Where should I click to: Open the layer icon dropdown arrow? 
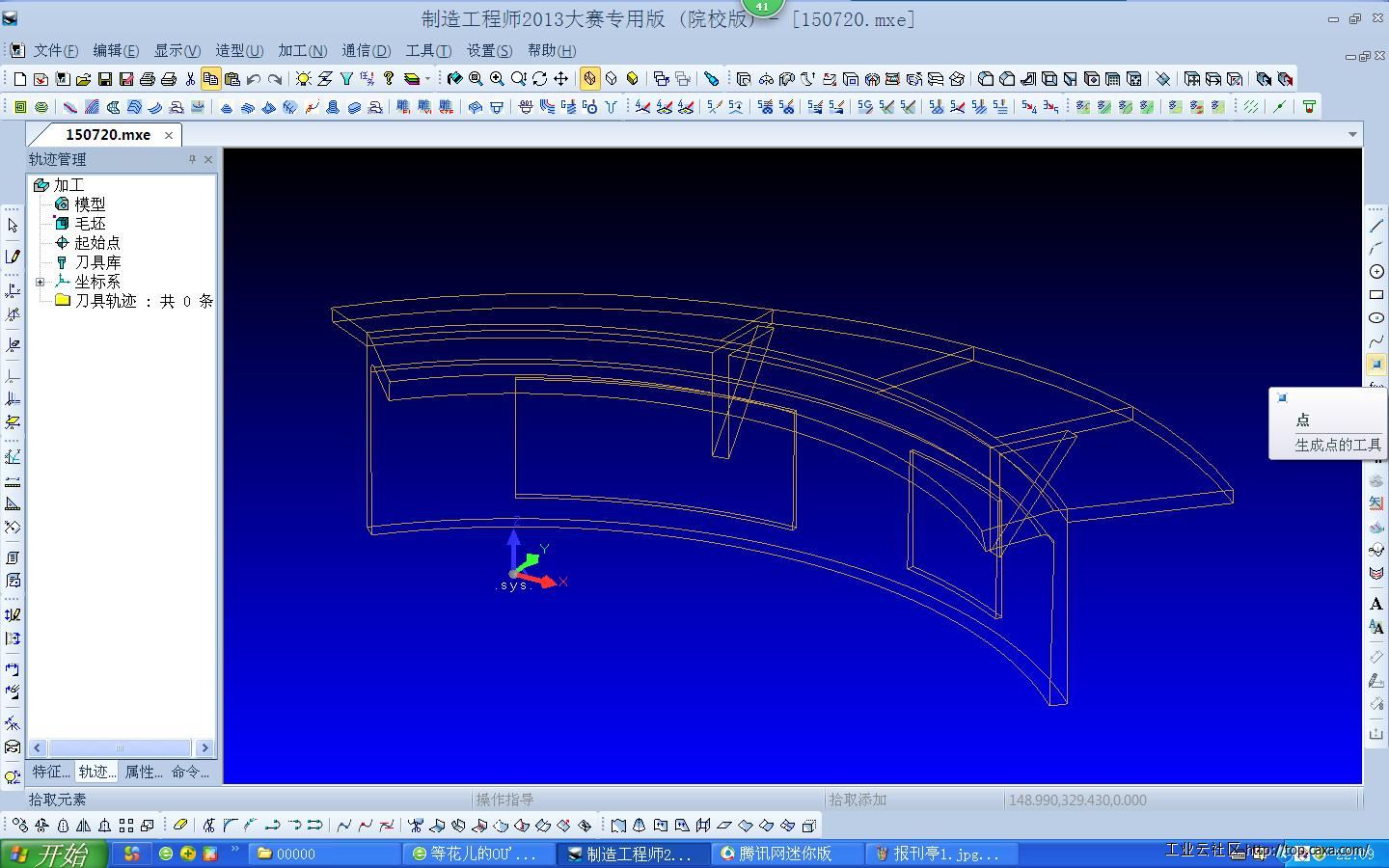[427, 79]
